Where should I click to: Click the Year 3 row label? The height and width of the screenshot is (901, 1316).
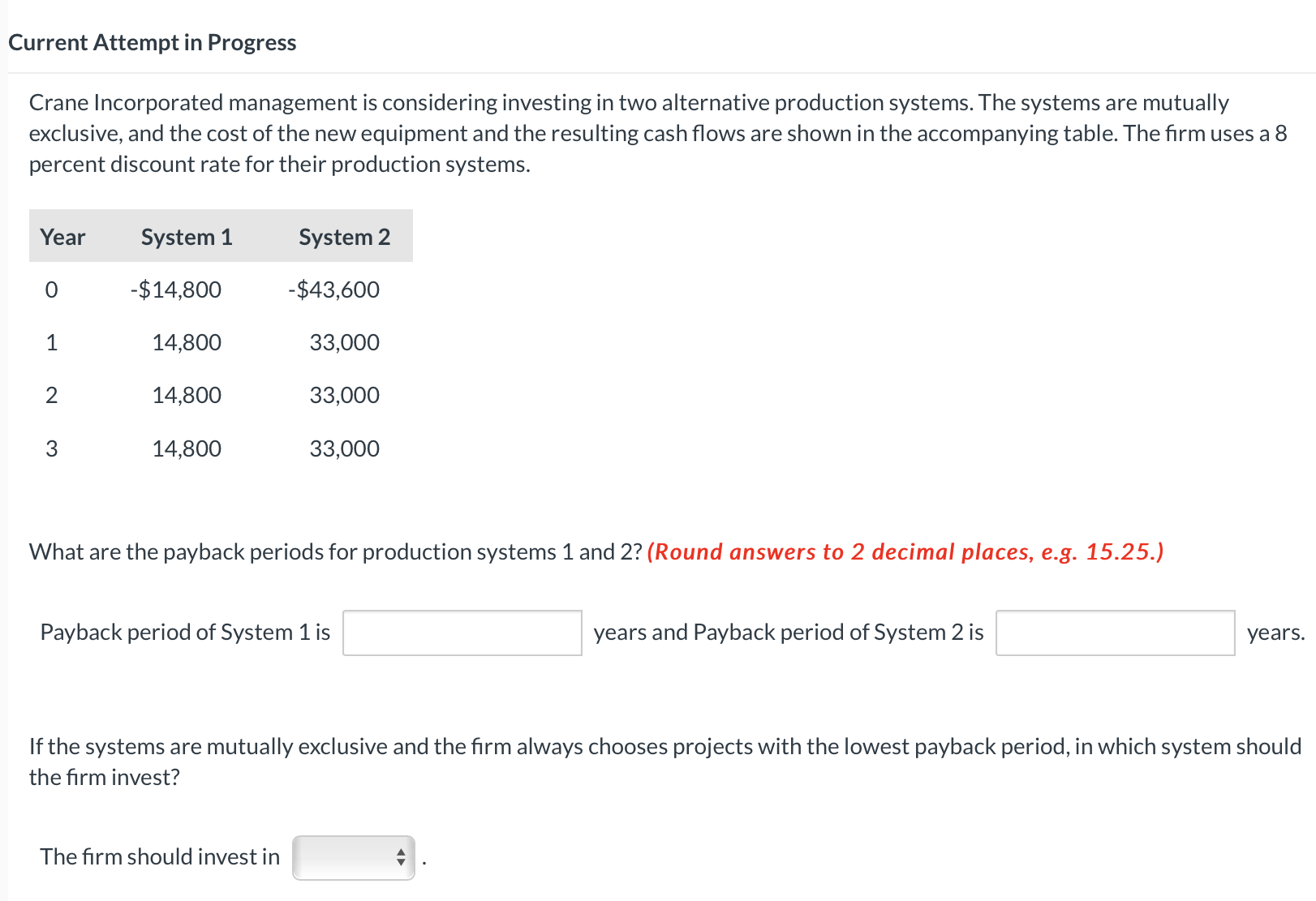point(52,448)
